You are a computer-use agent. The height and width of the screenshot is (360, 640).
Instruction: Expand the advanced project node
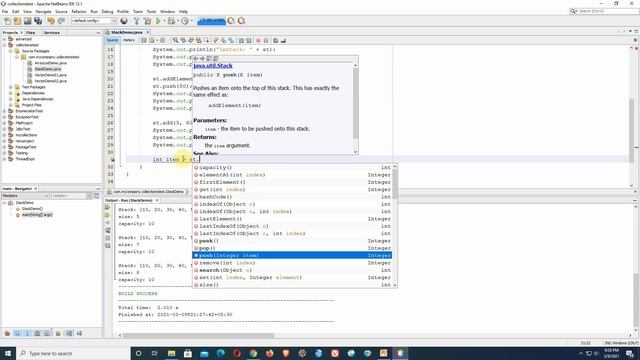[4, 39]
